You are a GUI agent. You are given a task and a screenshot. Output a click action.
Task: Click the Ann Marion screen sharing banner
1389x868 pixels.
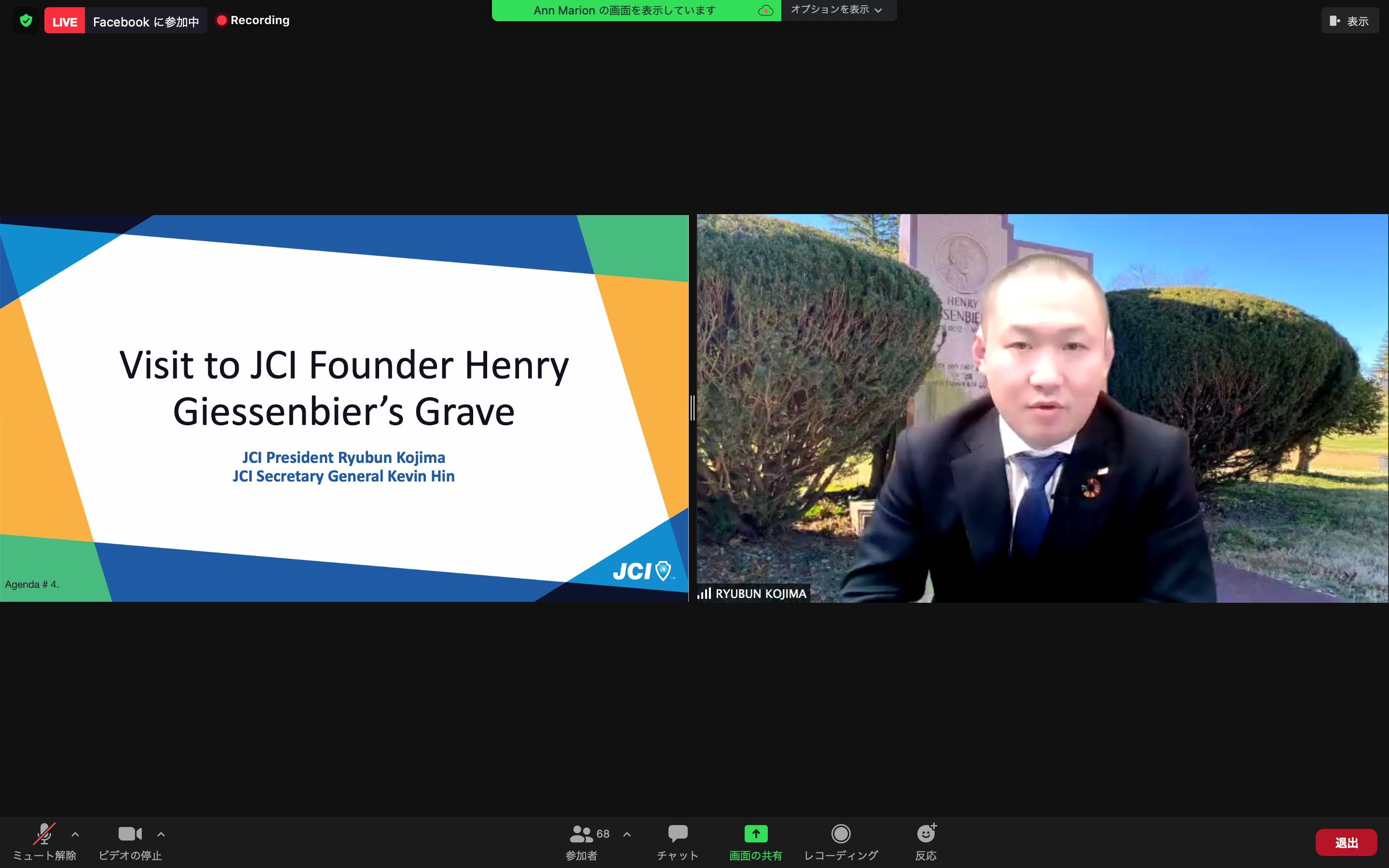[x=625, y=10]
